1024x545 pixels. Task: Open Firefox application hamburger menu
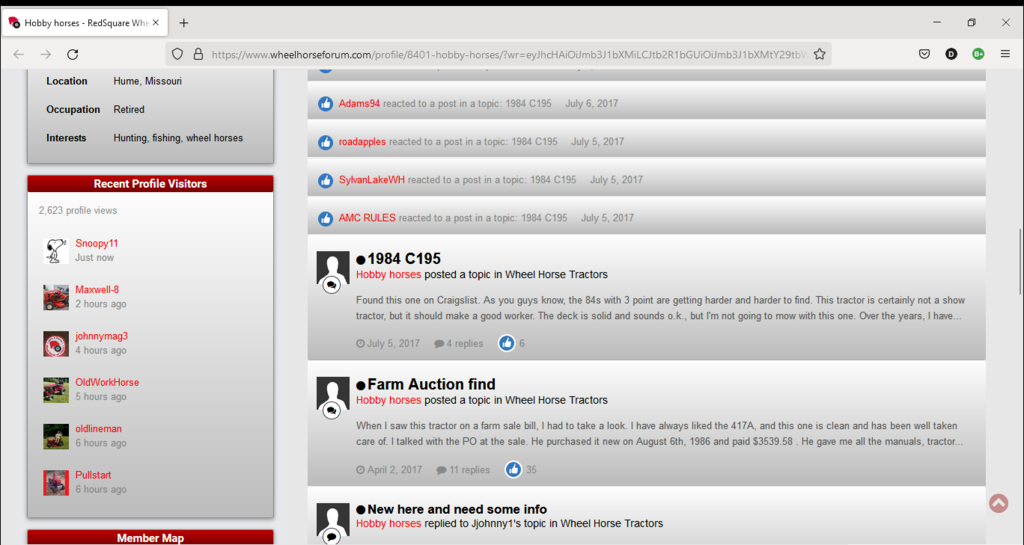click(x=1004, y=54)
